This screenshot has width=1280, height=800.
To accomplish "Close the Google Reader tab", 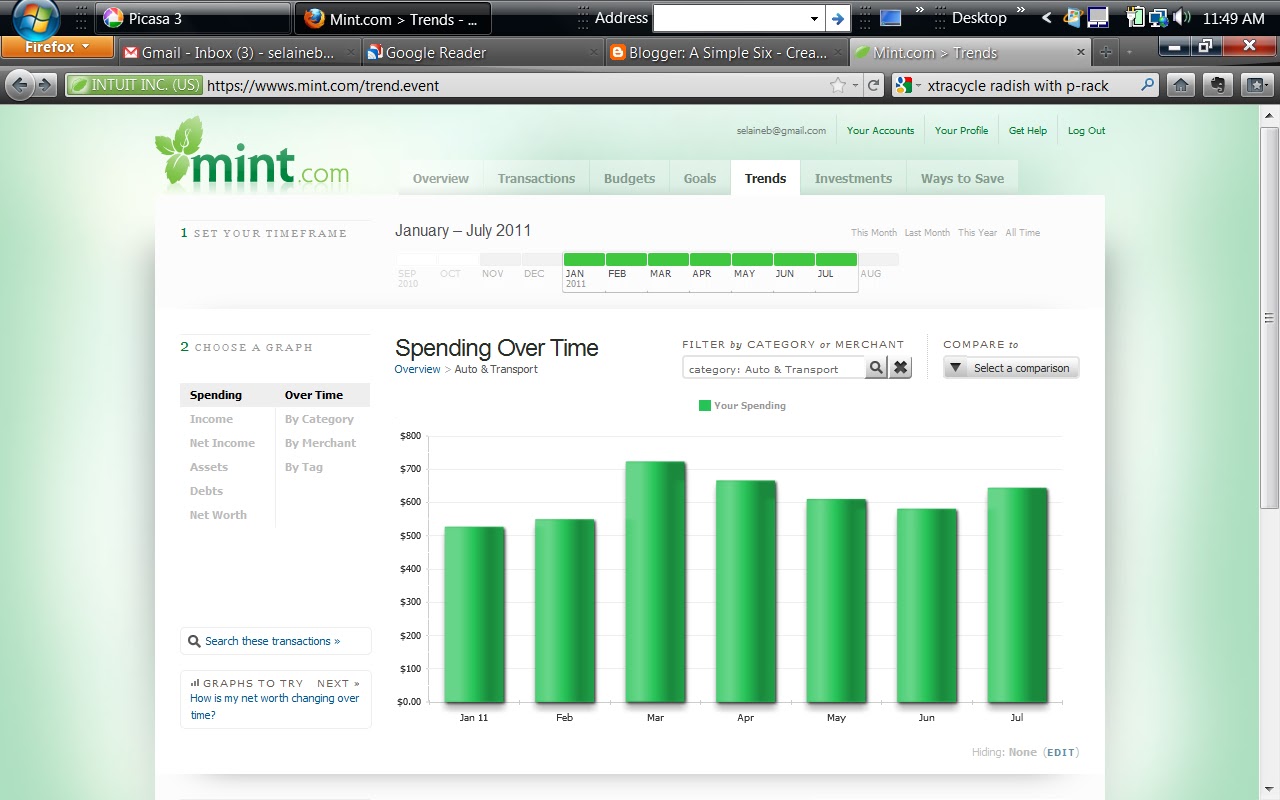I will pyautogui.click(x=594, y=53).
